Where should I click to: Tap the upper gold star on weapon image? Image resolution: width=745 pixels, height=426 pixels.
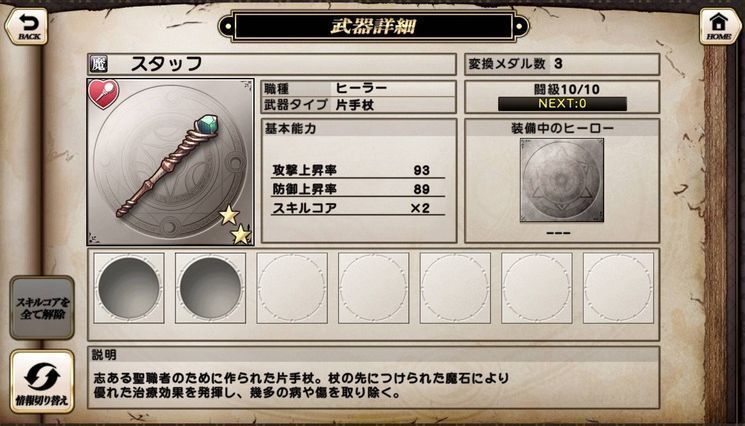[229, 215]
